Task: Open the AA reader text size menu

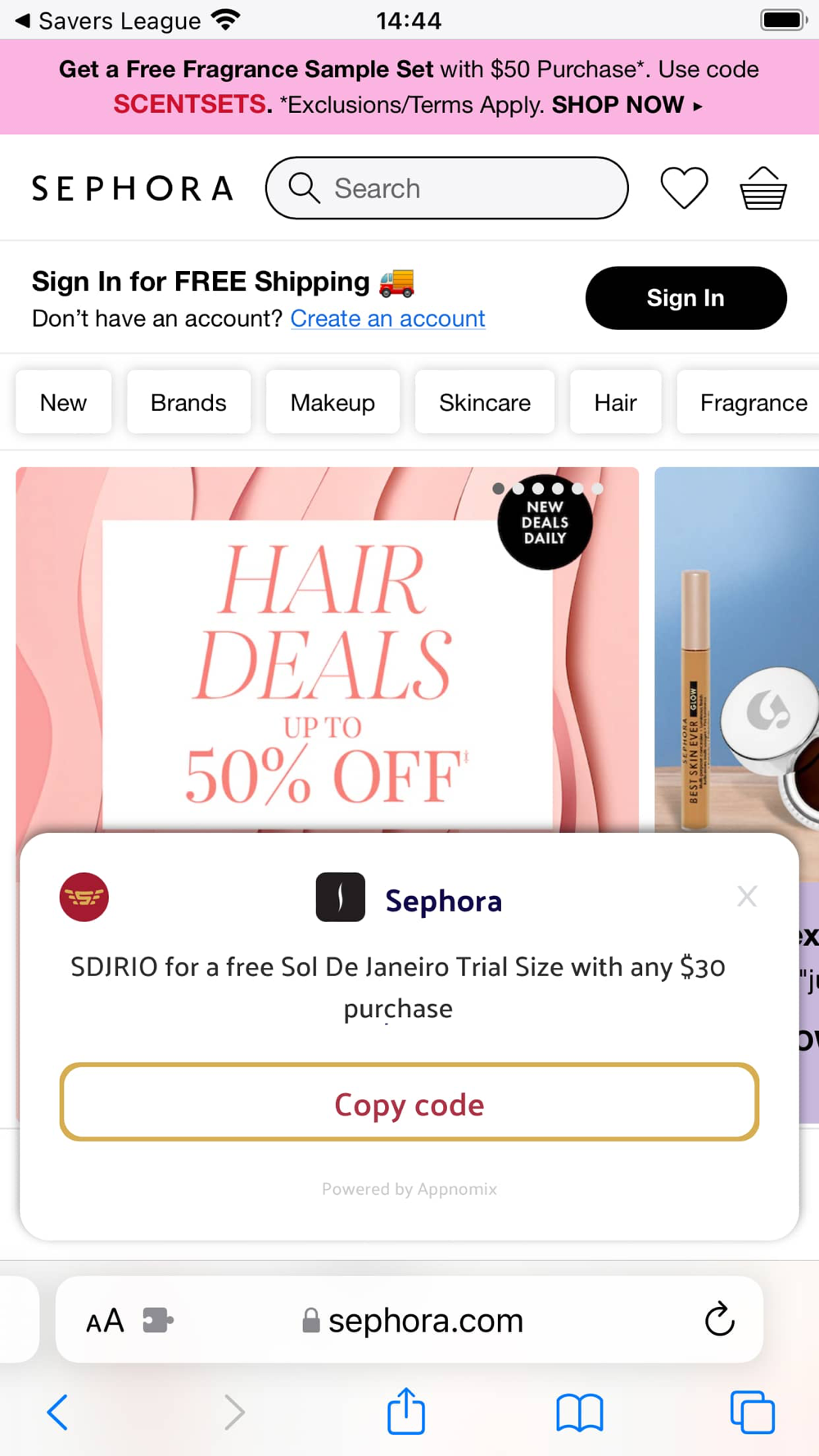Action: (105, 1320)
